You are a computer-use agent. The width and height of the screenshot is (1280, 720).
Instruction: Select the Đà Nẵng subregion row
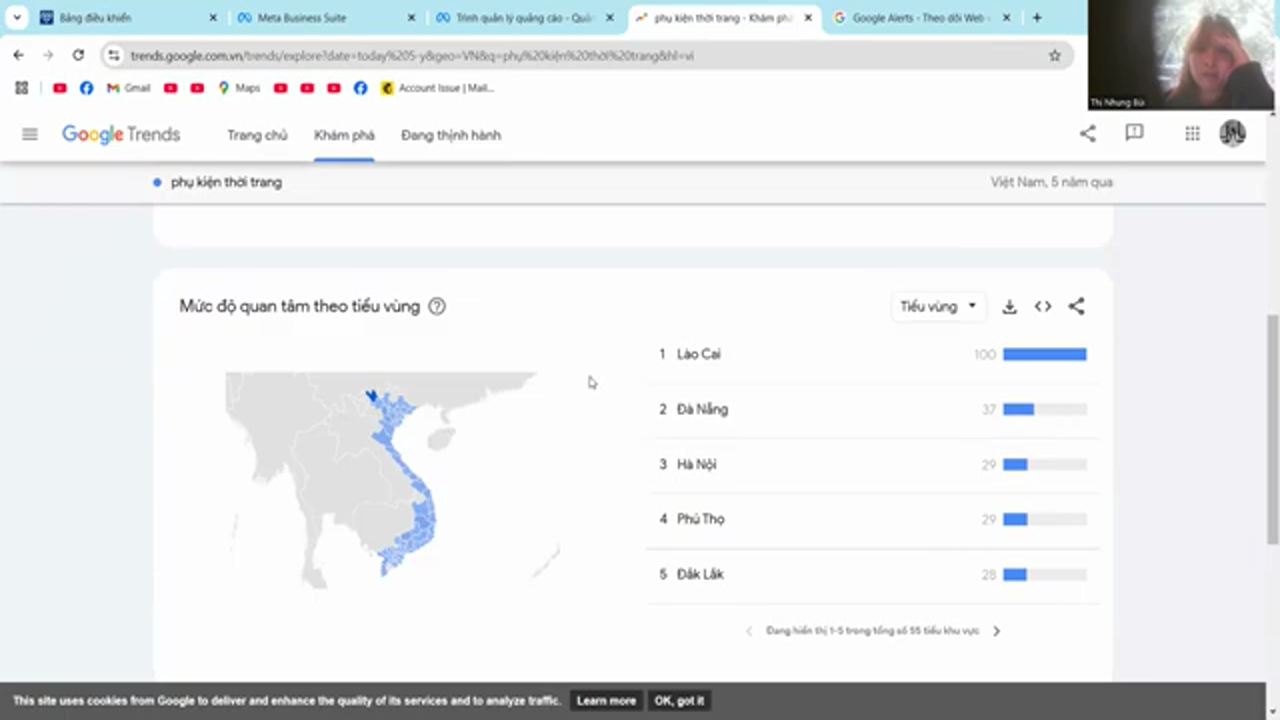pyautogui.click(x=872, y=409)
